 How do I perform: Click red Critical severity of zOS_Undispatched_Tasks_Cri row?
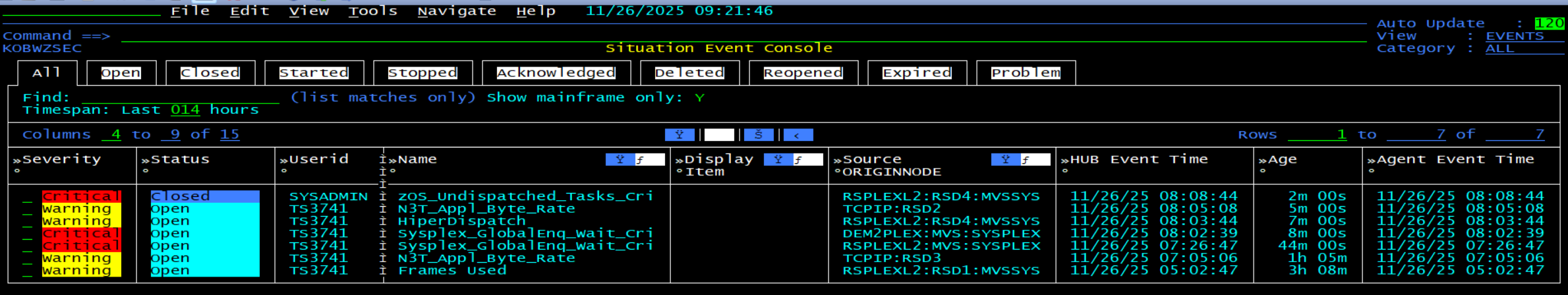82,196
